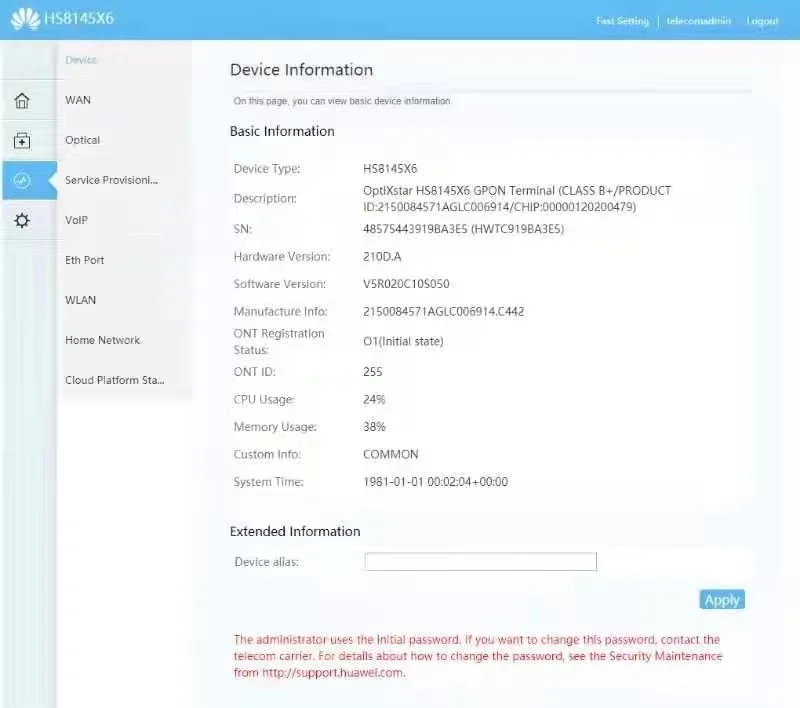Open advanced settings gear icon
800x708 pixels.
tap(22, 221)
